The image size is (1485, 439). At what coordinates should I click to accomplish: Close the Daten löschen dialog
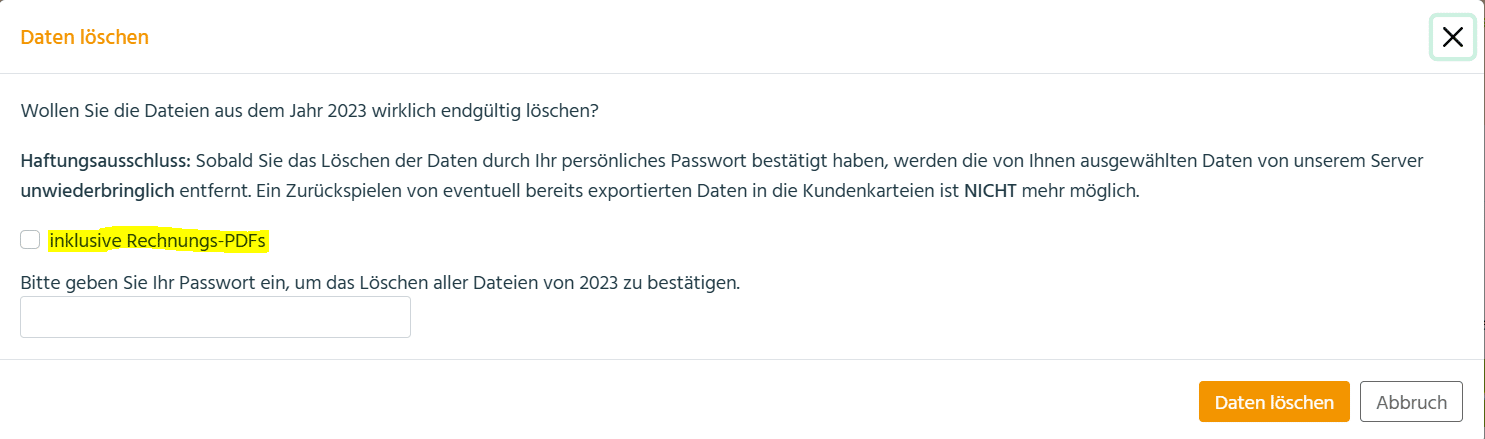coord(1452,38)
